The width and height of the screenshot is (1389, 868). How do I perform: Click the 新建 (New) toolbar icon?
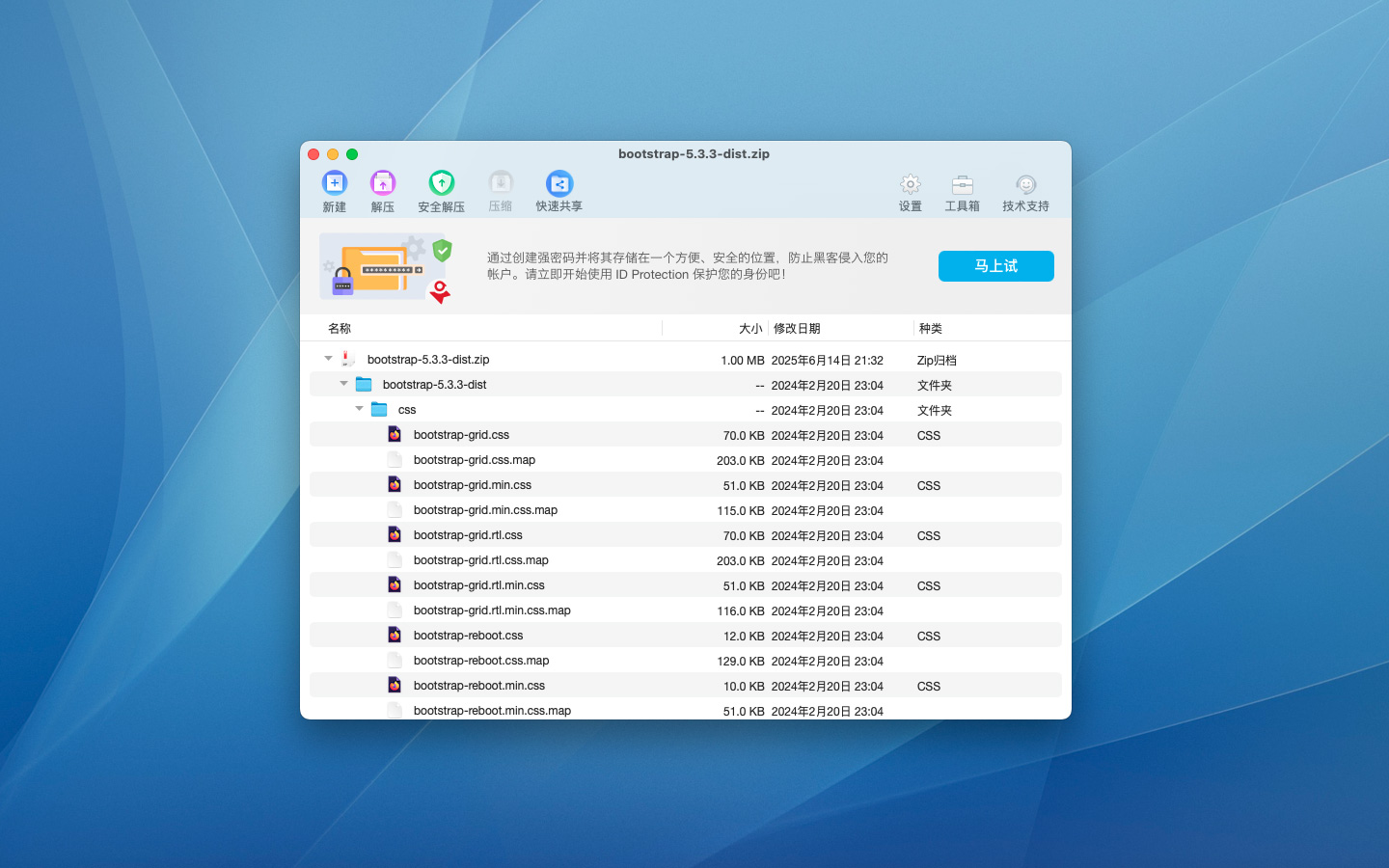click(x=335, y=182)
